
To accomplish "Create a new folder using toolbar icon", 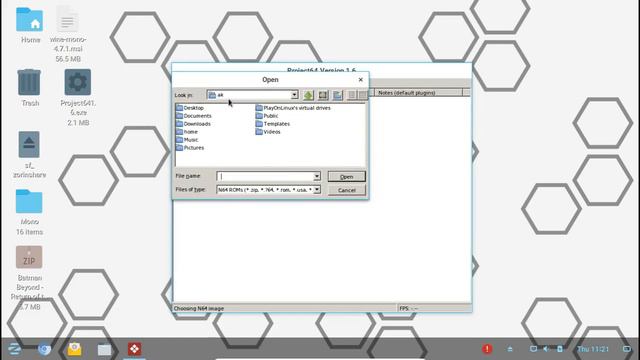I will pos(338,95).
